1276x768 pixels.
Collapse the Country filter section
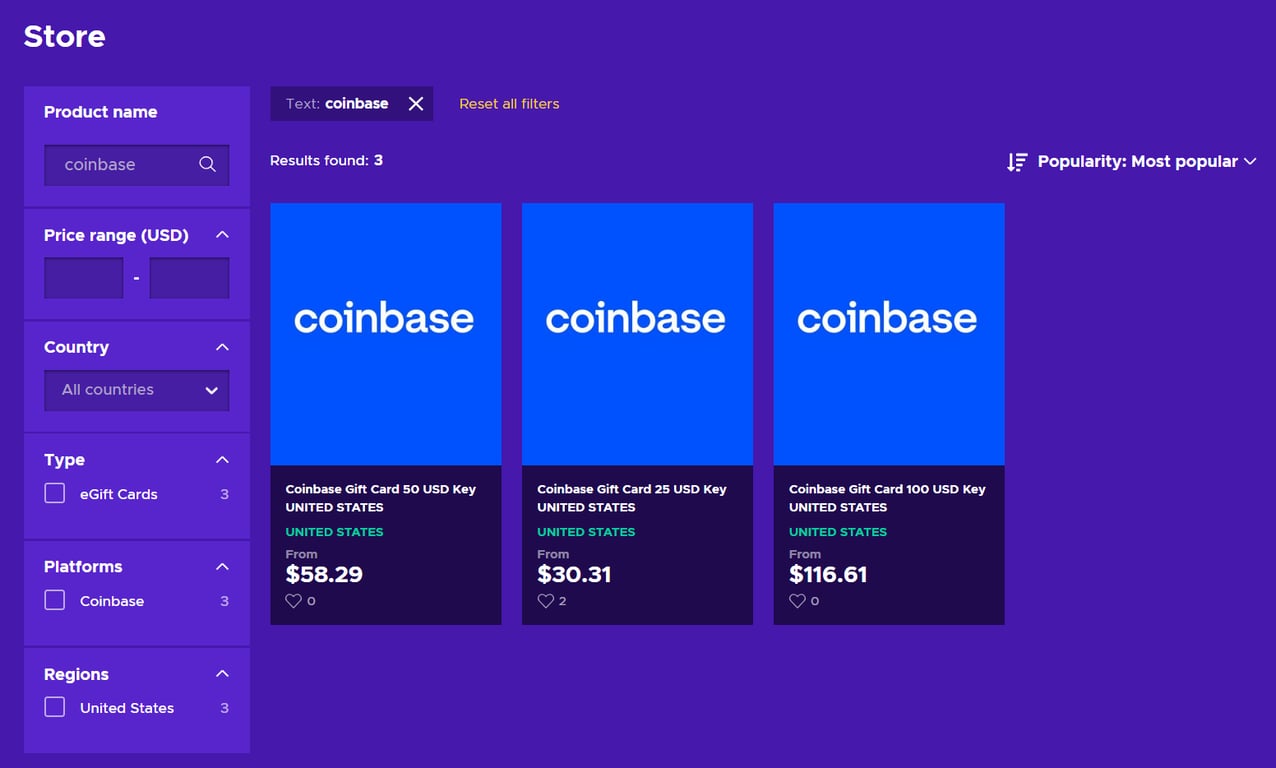(x=222, y=347)
